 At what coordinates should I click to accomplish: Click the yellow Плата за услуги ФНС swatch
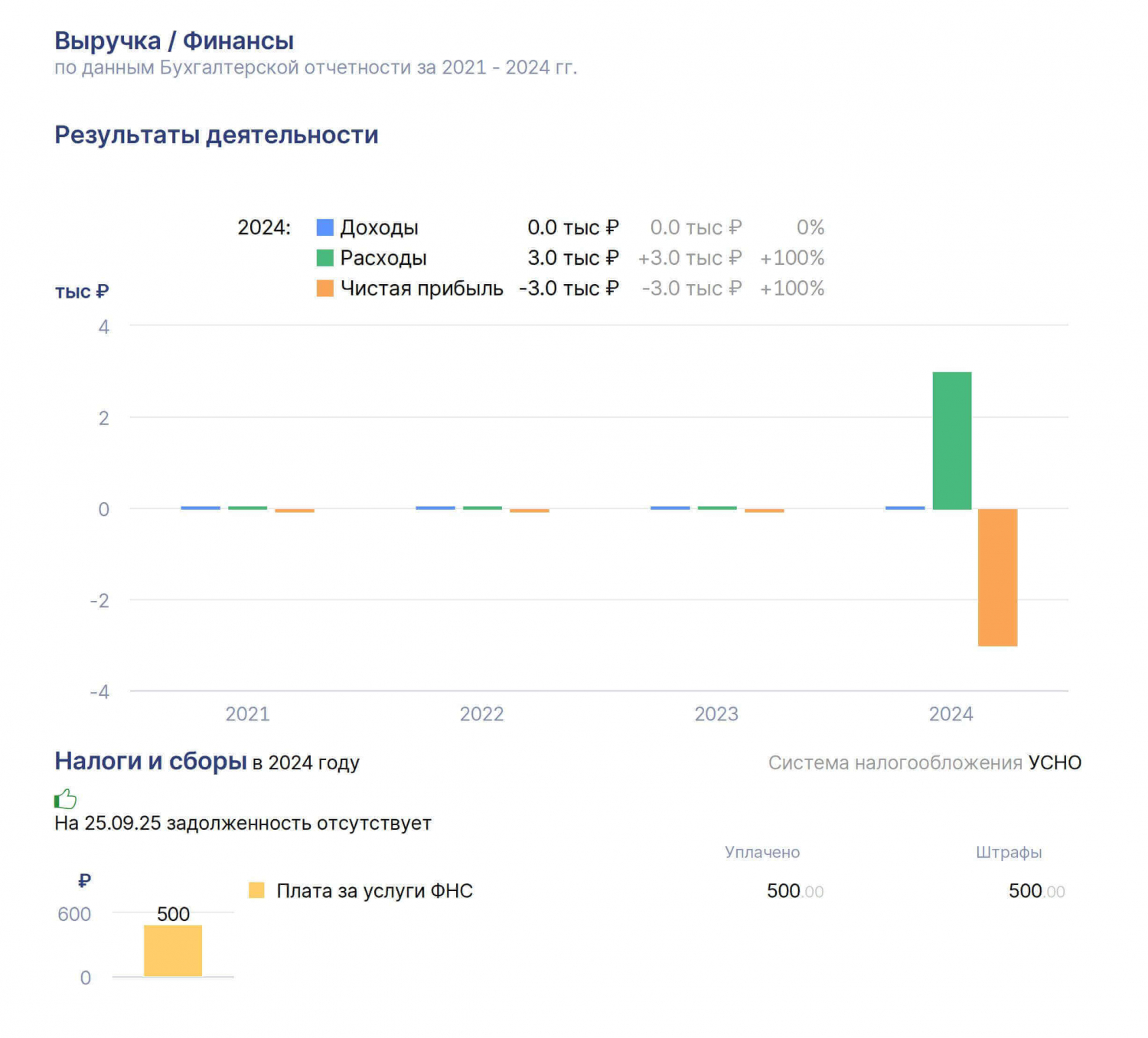(x=256, y=890)
